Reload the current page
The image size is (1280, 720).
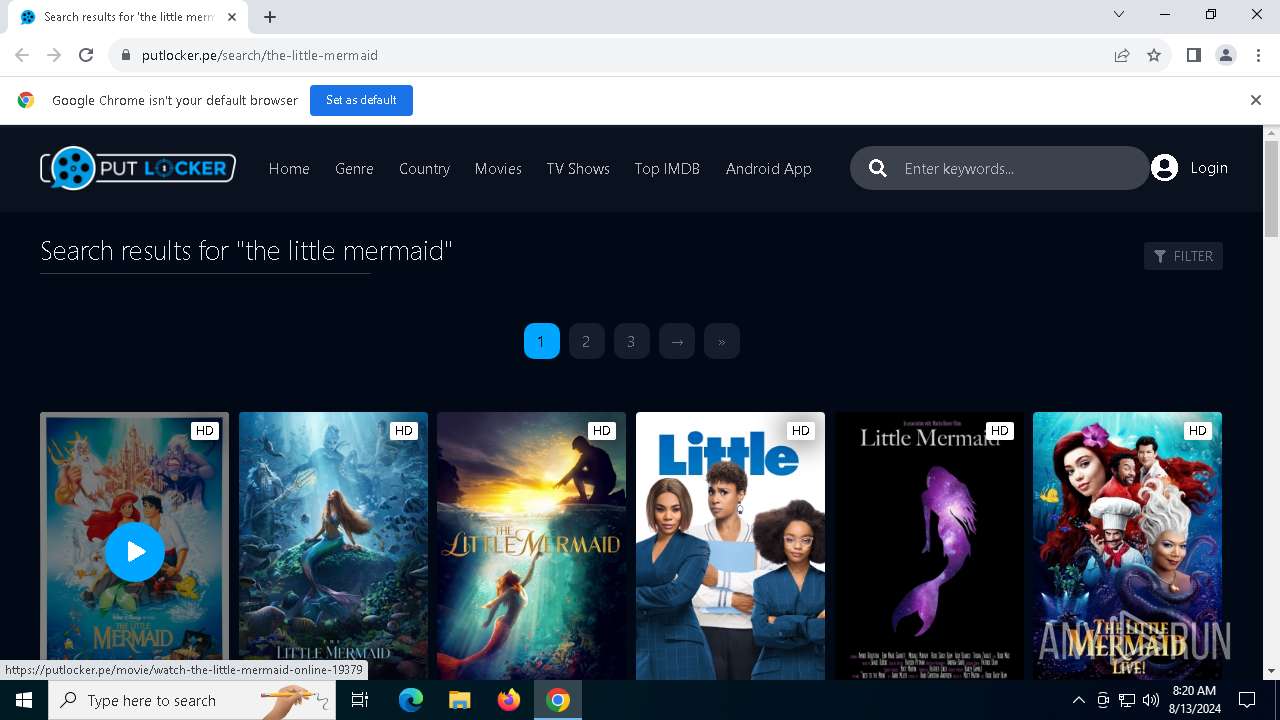[x=86, y=55]
